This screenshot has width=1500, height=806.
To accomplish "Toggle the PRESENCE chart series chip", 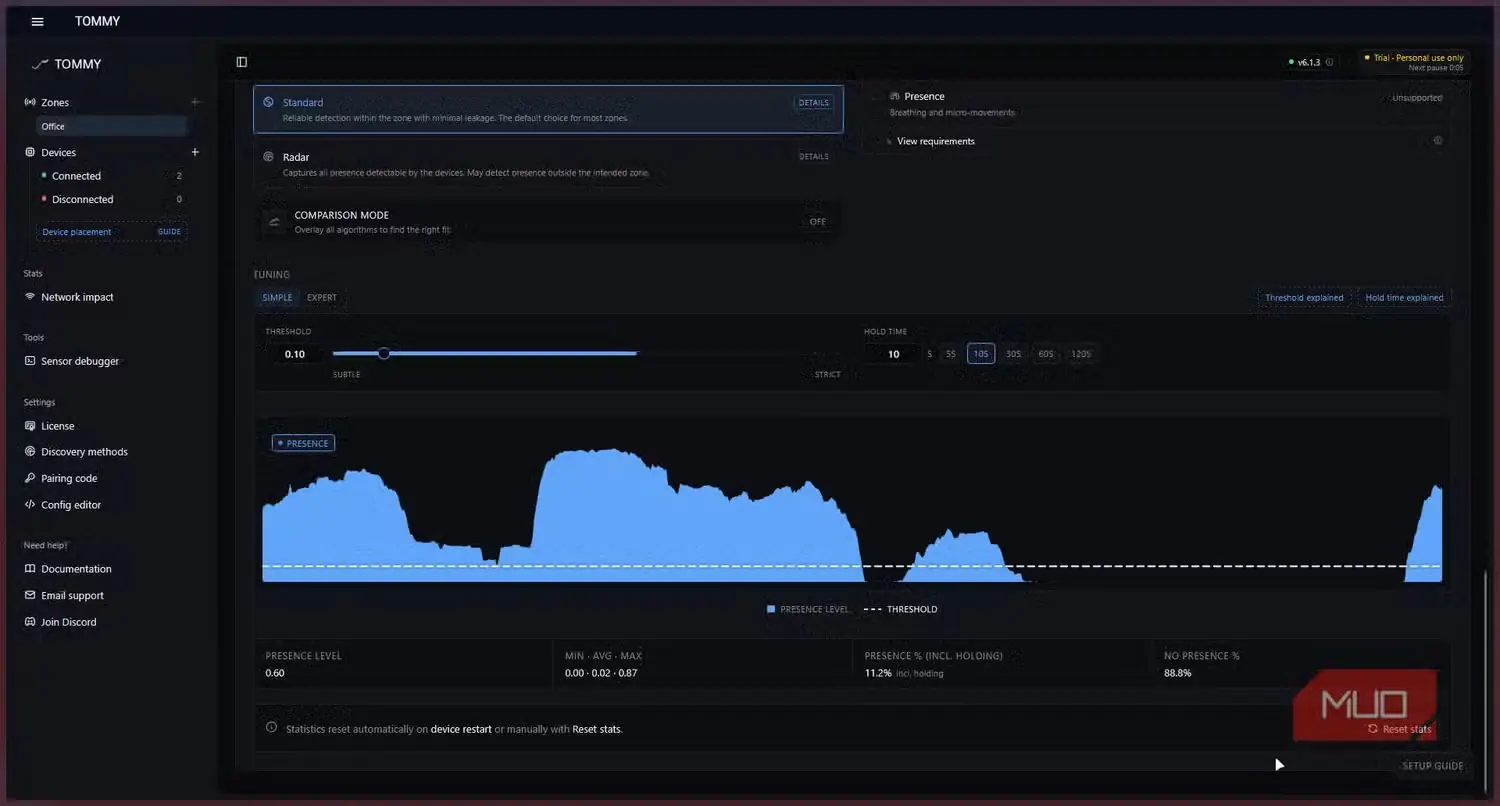I will 303,443.
